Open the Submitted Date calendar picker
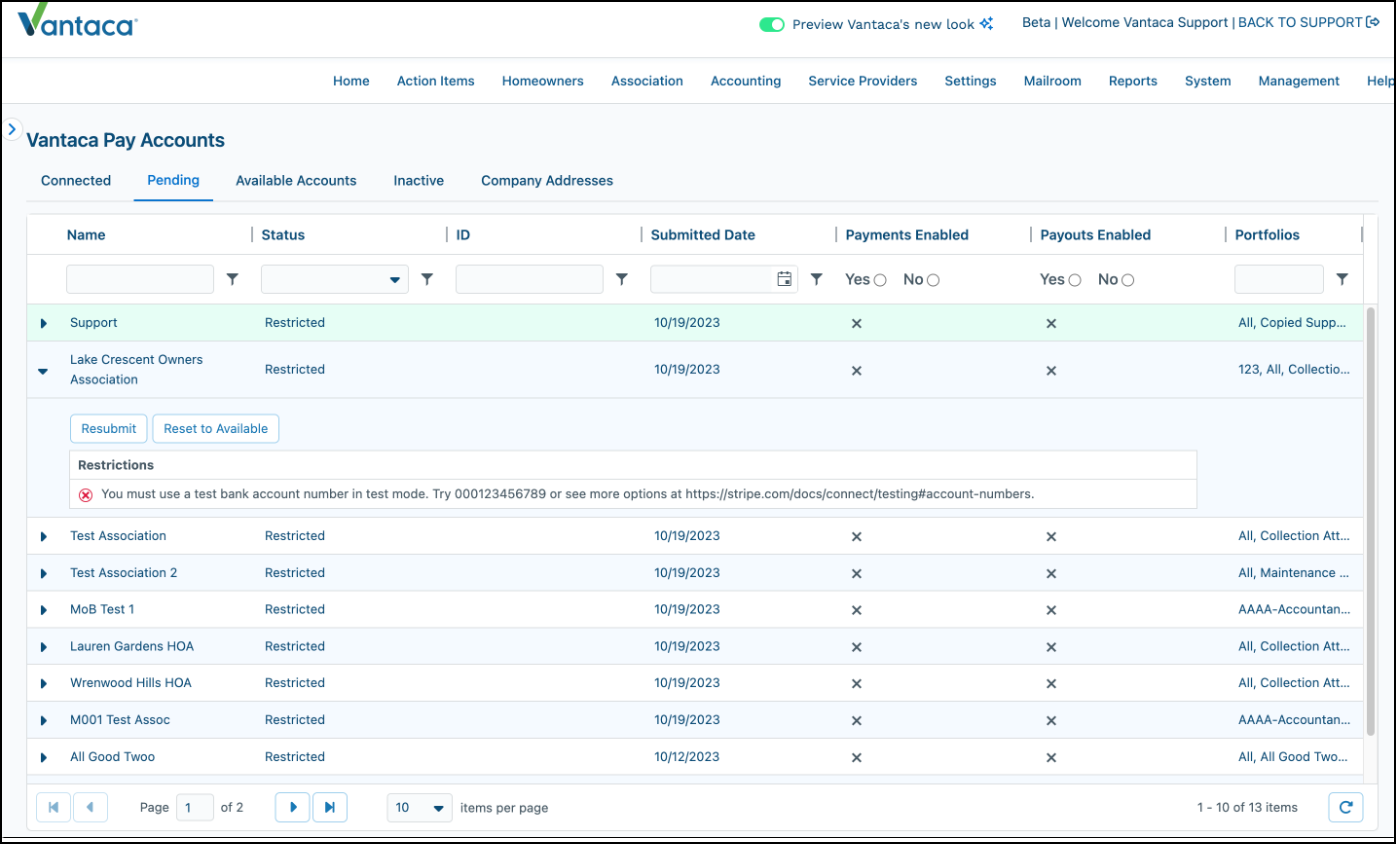Image resolution: width=1396 pixels, height=844 pixels. pos(785,280)
